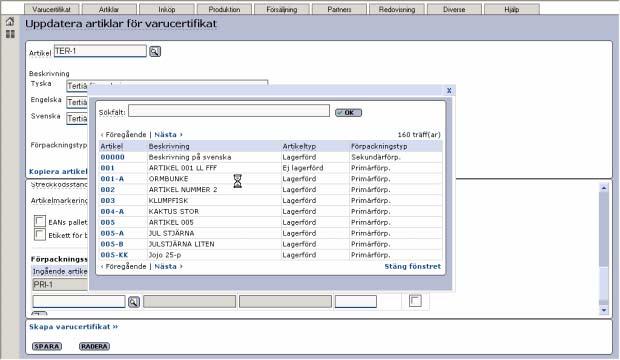Select article 001-A in the list
Image resolution: width=620 pixels, height=360 pixels.
[x=112, y=179]
